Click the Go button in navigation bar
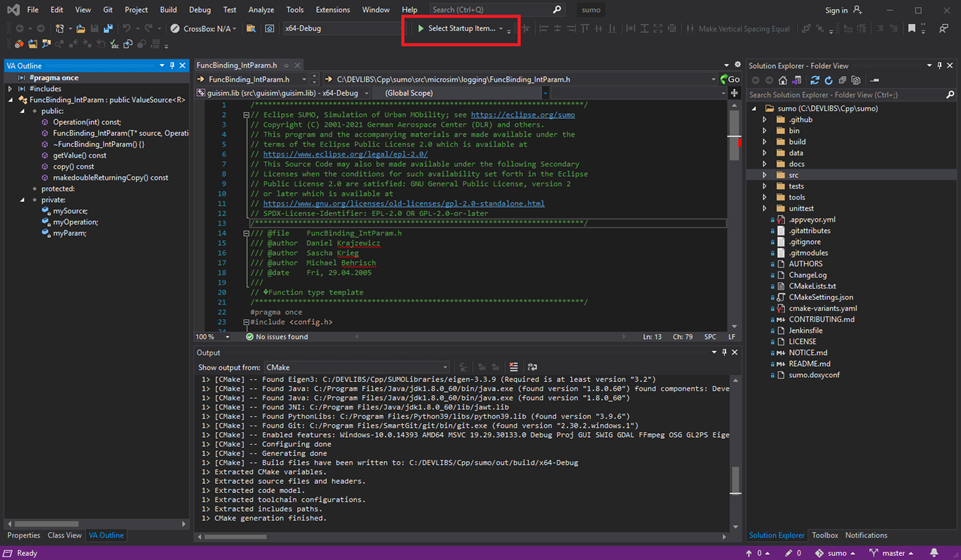961x560 pixels. pos(731,79)
